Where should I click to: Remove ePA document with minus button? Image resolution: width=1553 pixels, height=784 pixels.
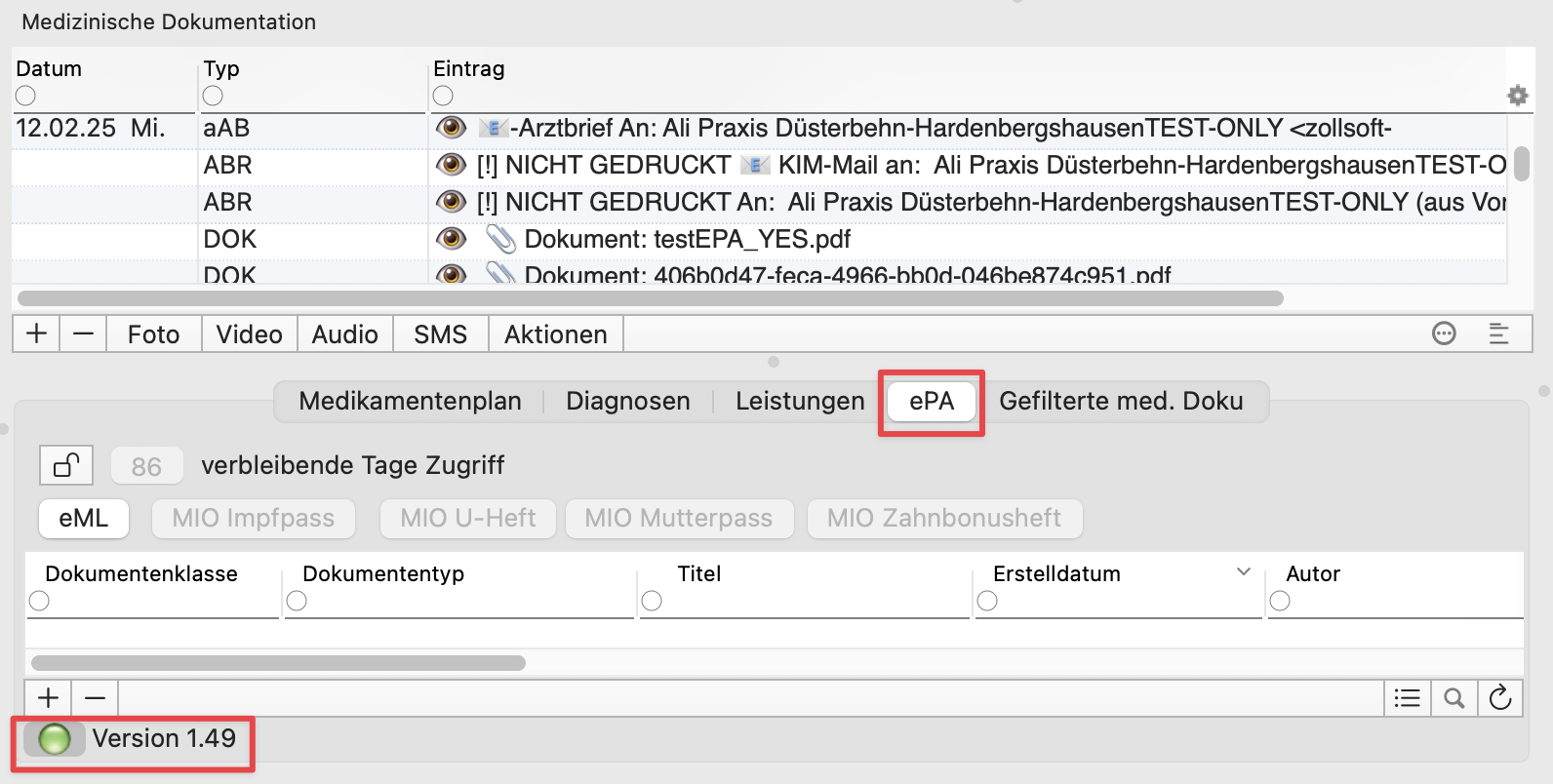(95, 697)
